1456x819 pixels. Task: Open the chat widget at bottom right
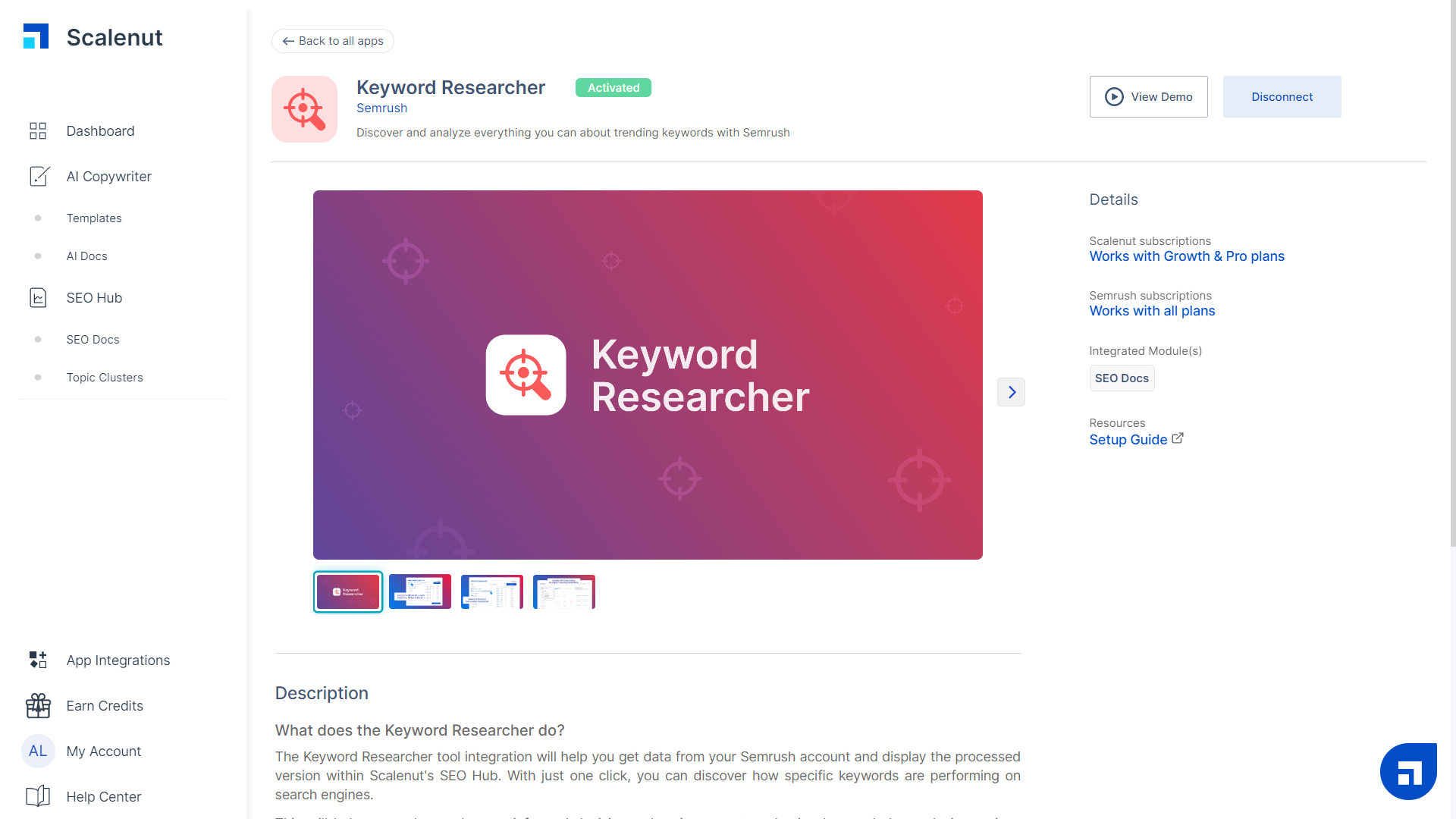point(1409,770)
